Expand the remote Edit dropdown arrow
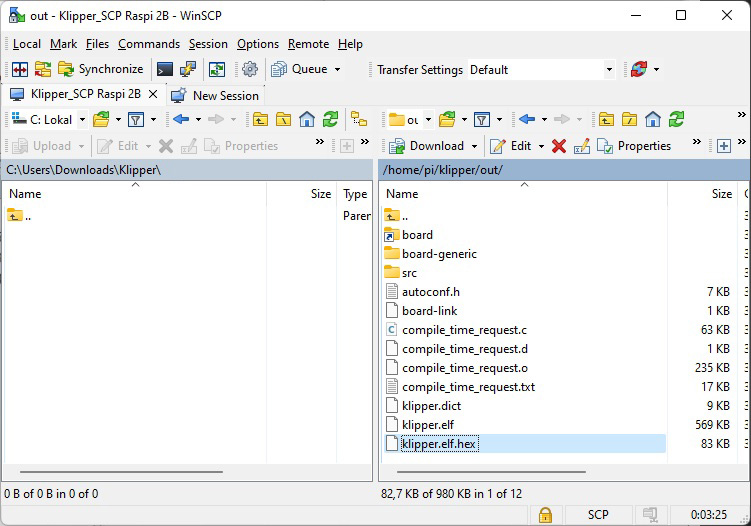The width and height of the screenshot is (751, 526). coord(542,147)
